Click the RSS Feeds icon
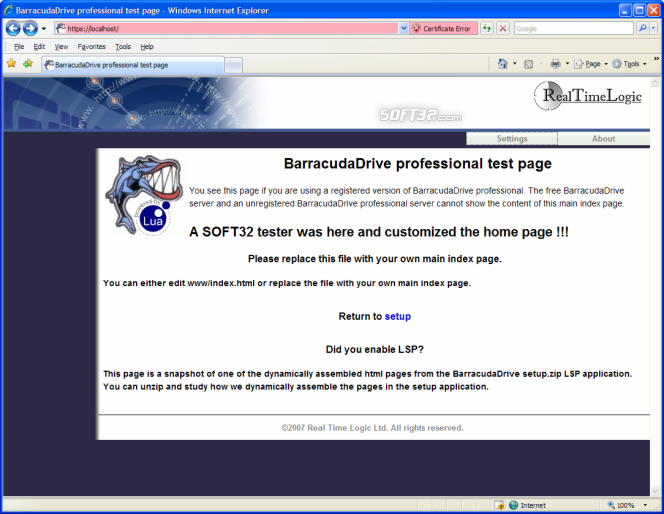 (528, 64)
